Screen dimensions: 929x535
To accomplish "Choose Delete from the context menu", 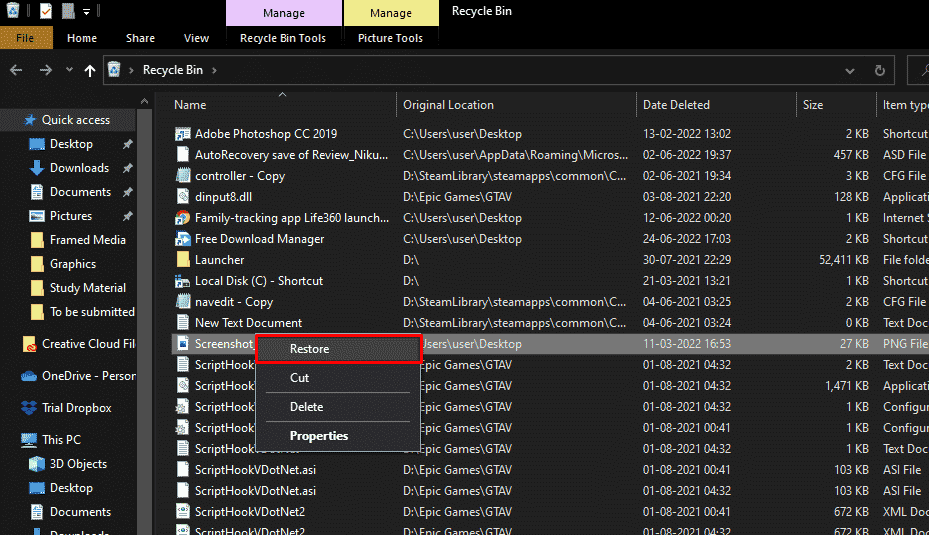I will pos(338,407).
